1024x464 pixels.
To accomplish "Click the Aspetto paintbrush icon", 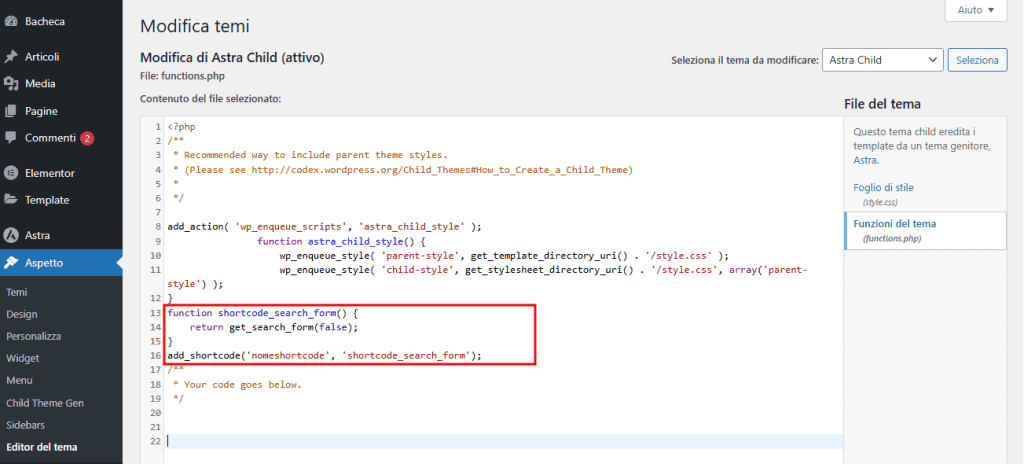I will (10, 263).
